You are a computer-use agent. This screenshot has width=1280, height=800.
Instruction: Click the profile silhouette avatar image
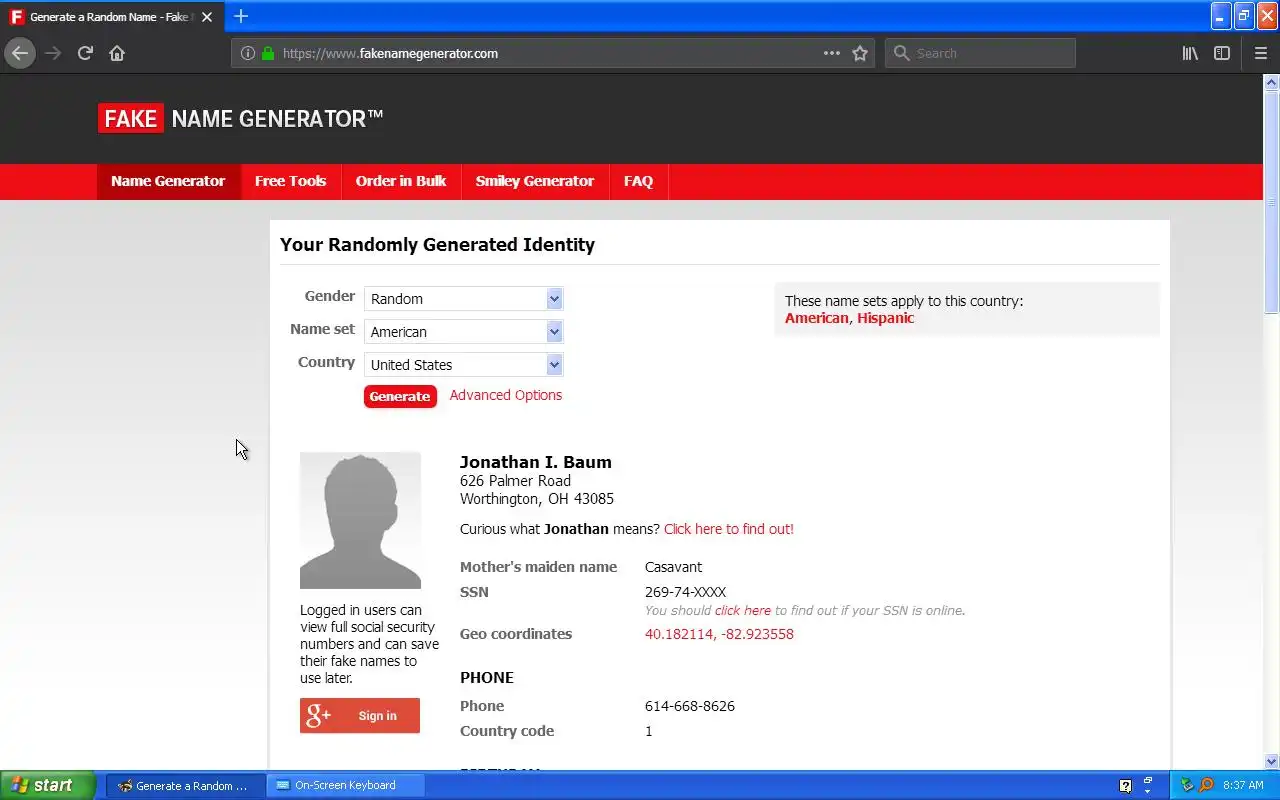click(x=360, y=520)
